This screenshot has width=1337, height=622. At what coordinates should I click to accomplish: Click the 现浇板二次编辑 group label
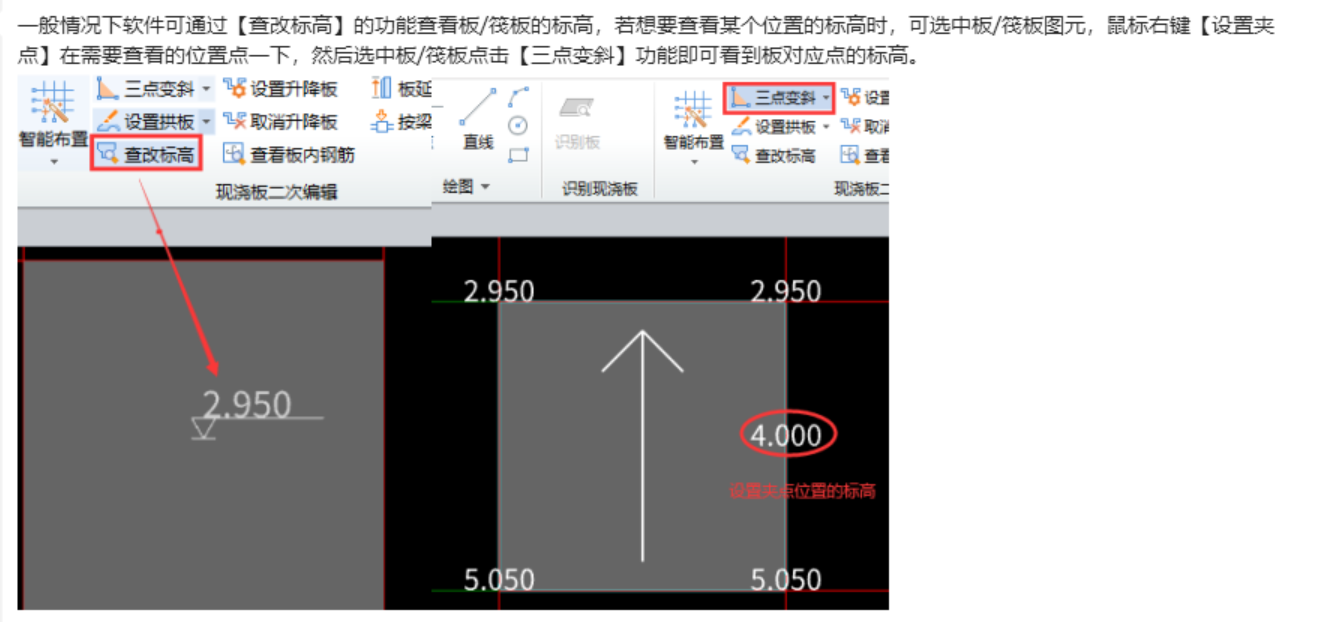[x=277, y=192]
